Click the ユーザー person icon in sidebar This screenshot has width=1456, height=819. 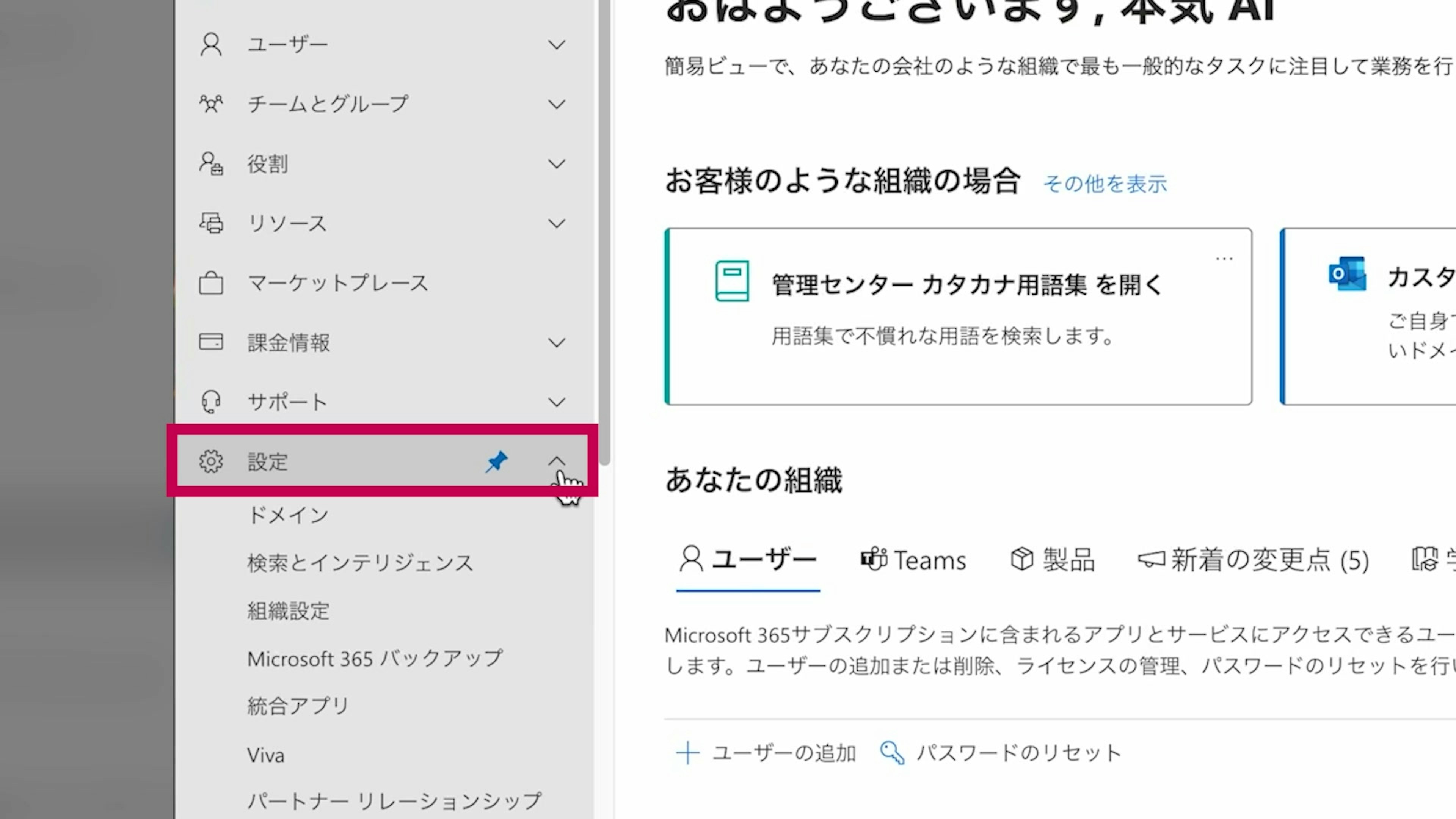click(x=211, y=45)
